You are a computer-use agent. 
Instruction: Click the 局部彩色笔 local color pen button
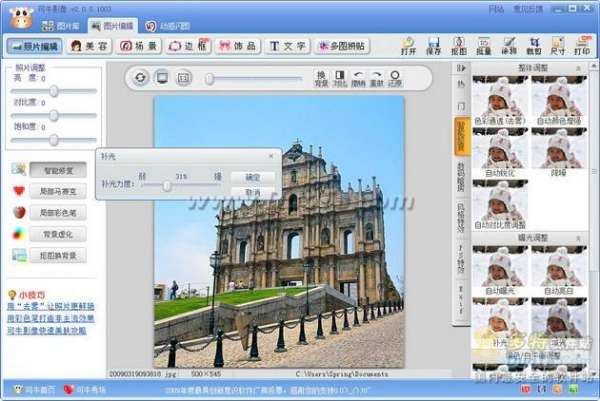tap(58, 212)
